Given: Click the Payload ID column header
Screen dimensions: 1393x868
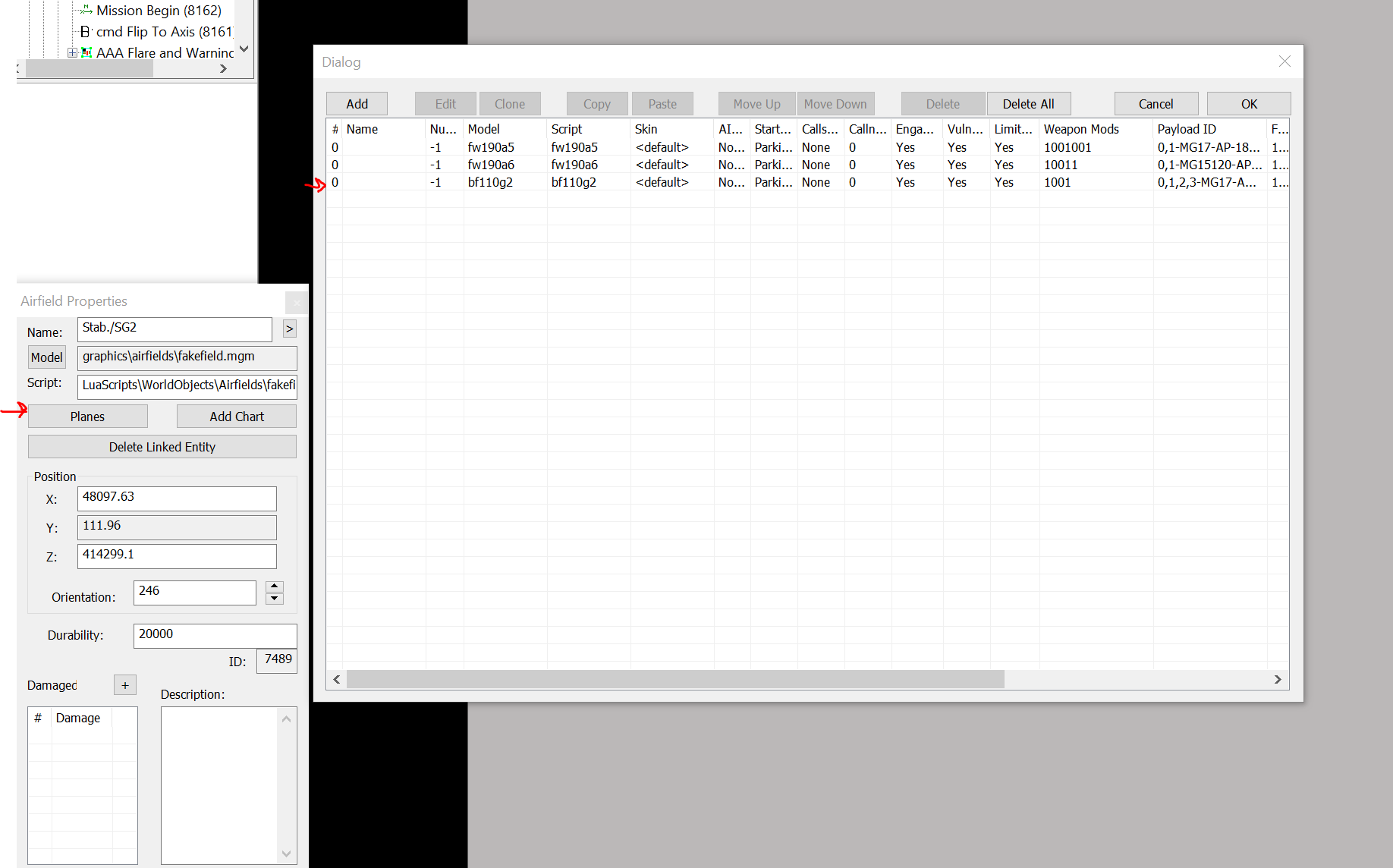Looking at the screenshot, I should pos(1210,129).
